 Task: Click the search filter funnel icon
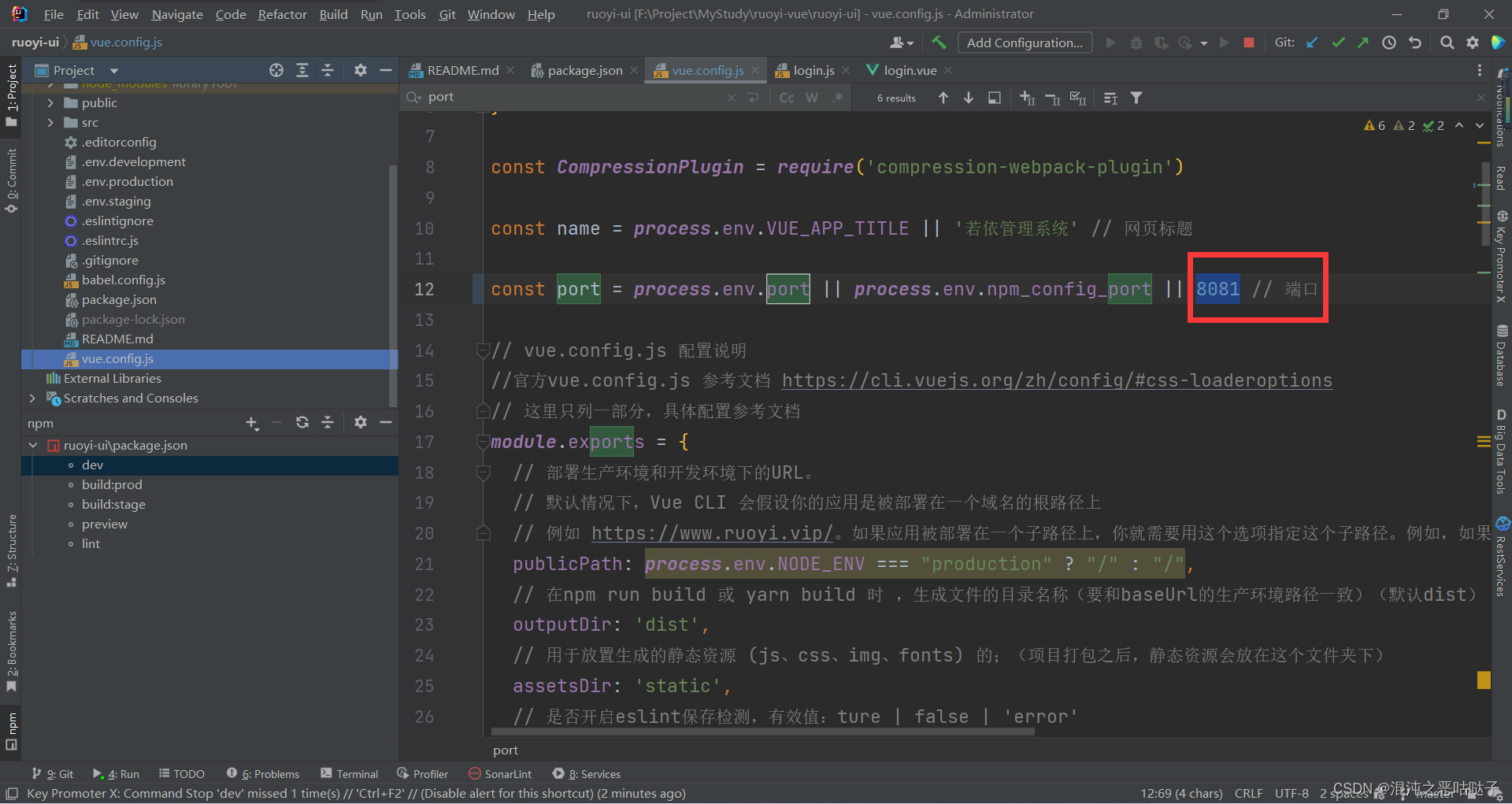point(1136,98)
